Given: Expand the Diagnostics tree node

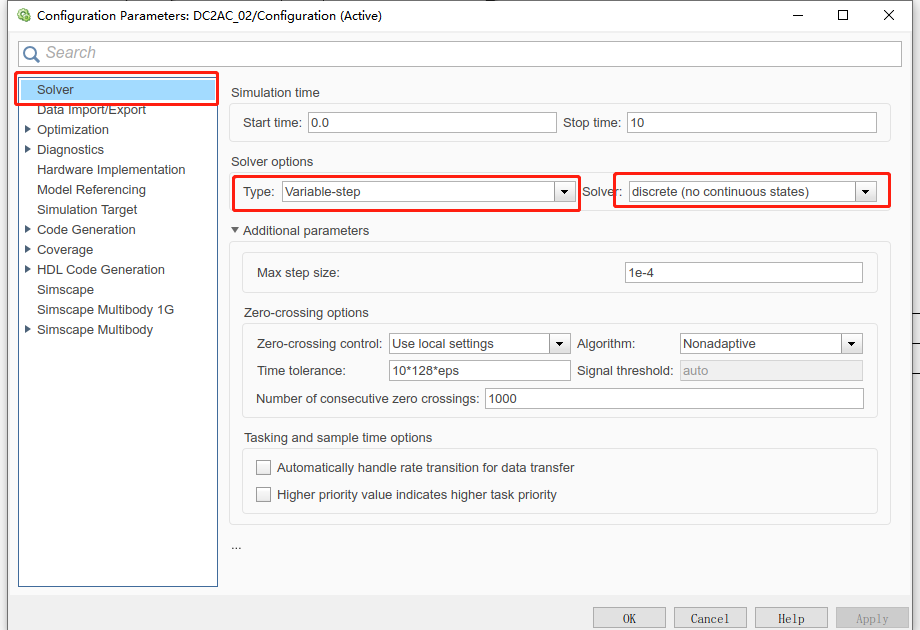Looking at the screenshot, I should pyautogui.click(x=28, y=149).
